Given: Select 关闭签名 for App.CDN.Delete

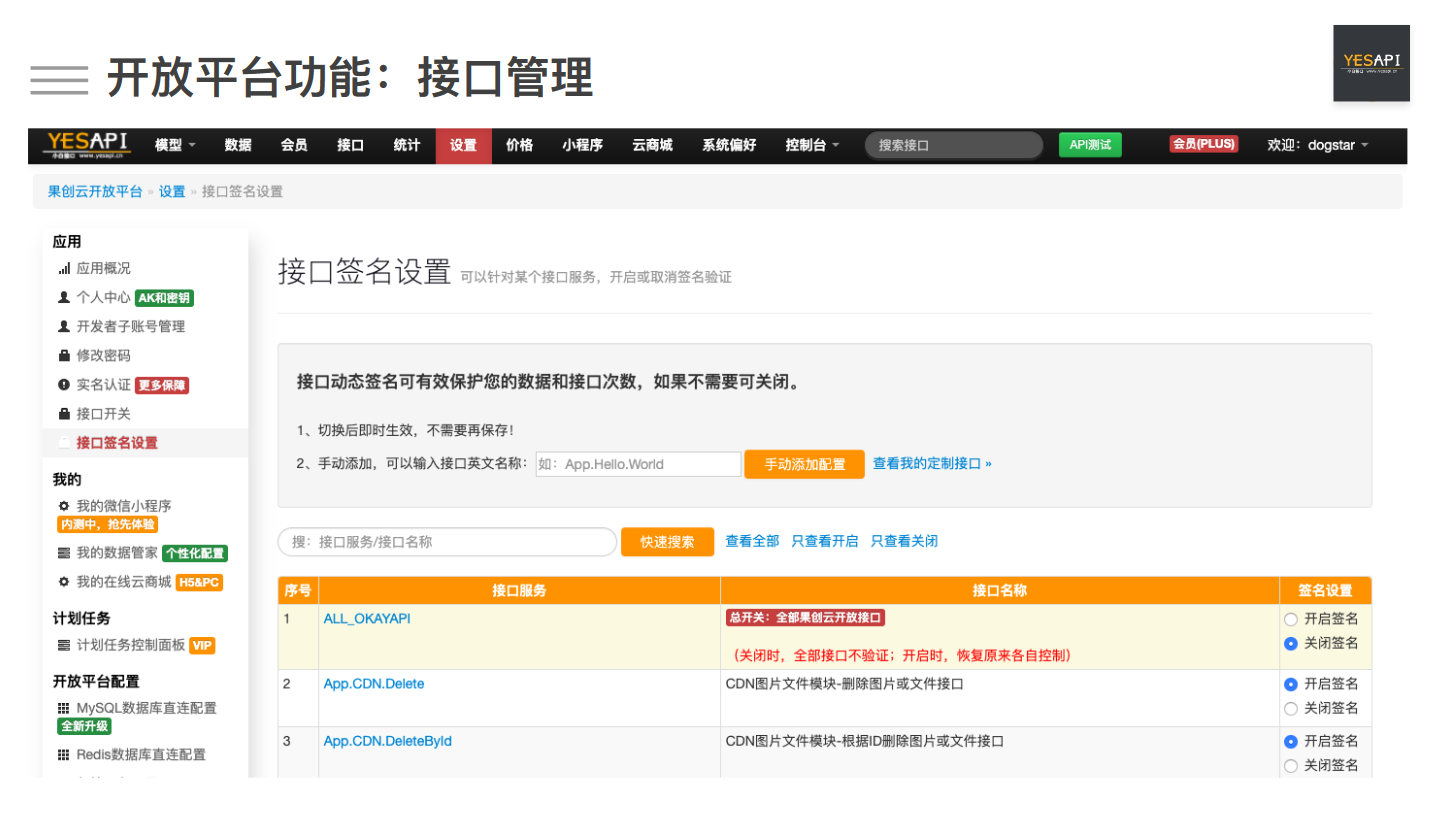Looking at the screenshot, I should 1291,708.
